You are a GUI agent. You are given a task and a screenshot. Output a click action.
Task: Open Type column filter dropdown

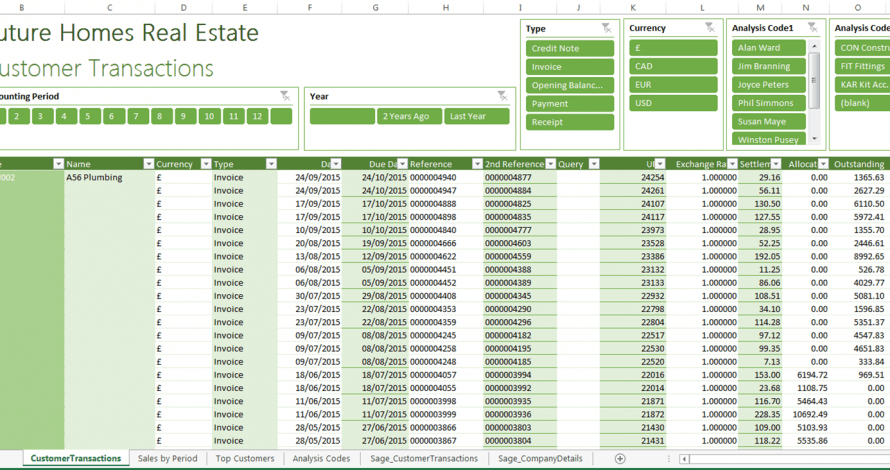pyautogui.click(x=271, y=164)
